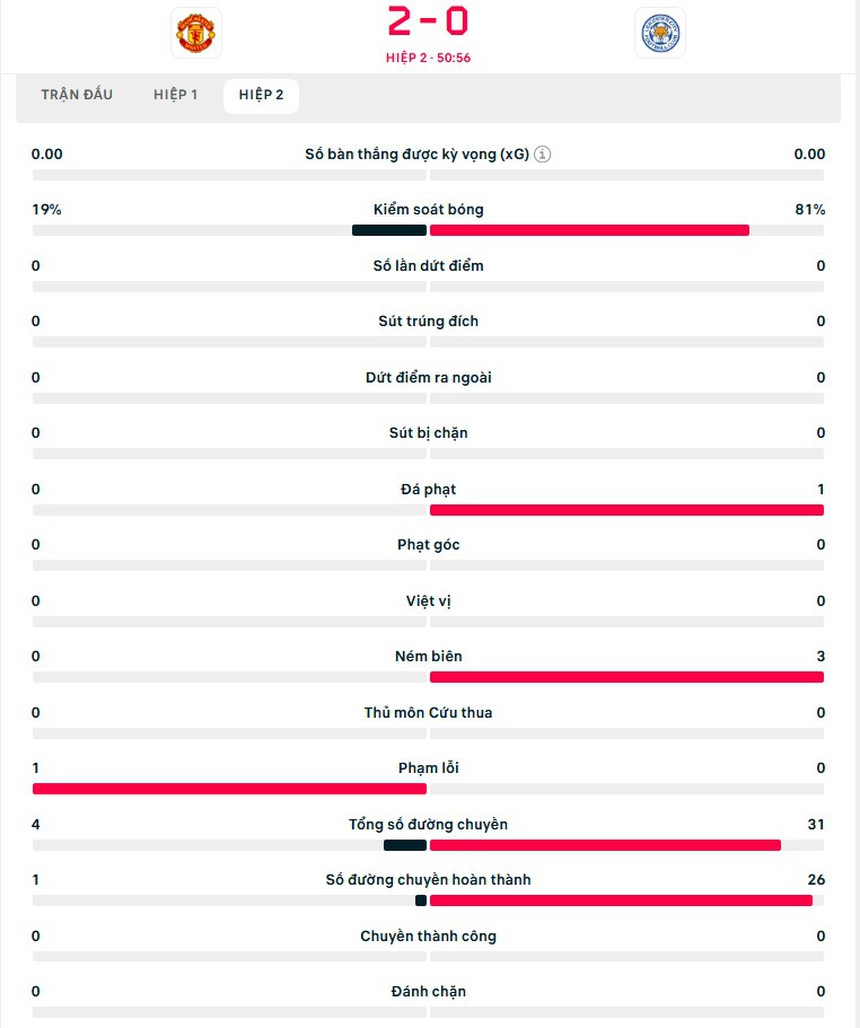Click the 'Số lần dứt điểm' stat row
This screenshot has height=1028, width=860.
428,265
